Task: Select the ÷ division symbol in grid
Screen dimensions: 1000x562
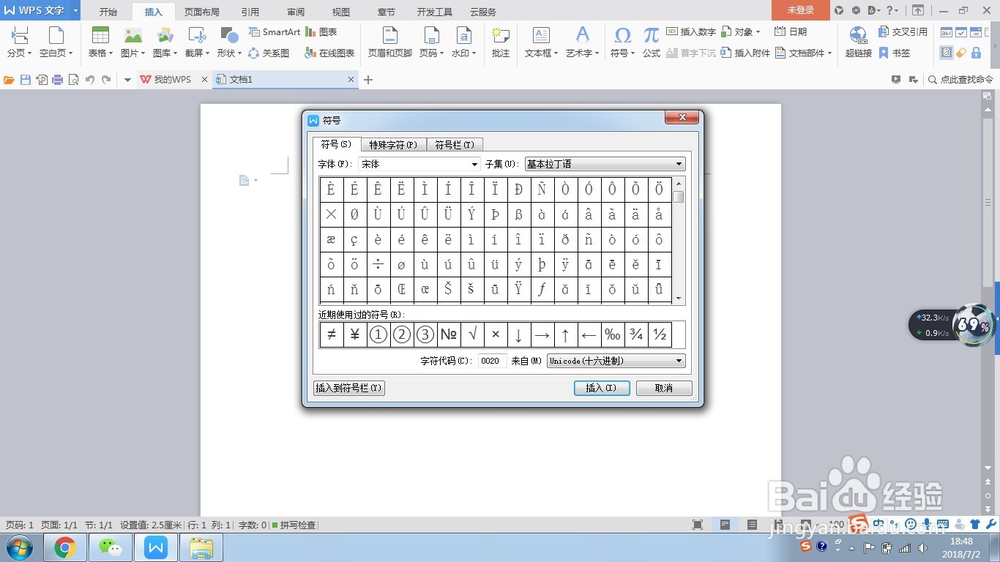Action: pyautogui.click(x=378, y=264)
